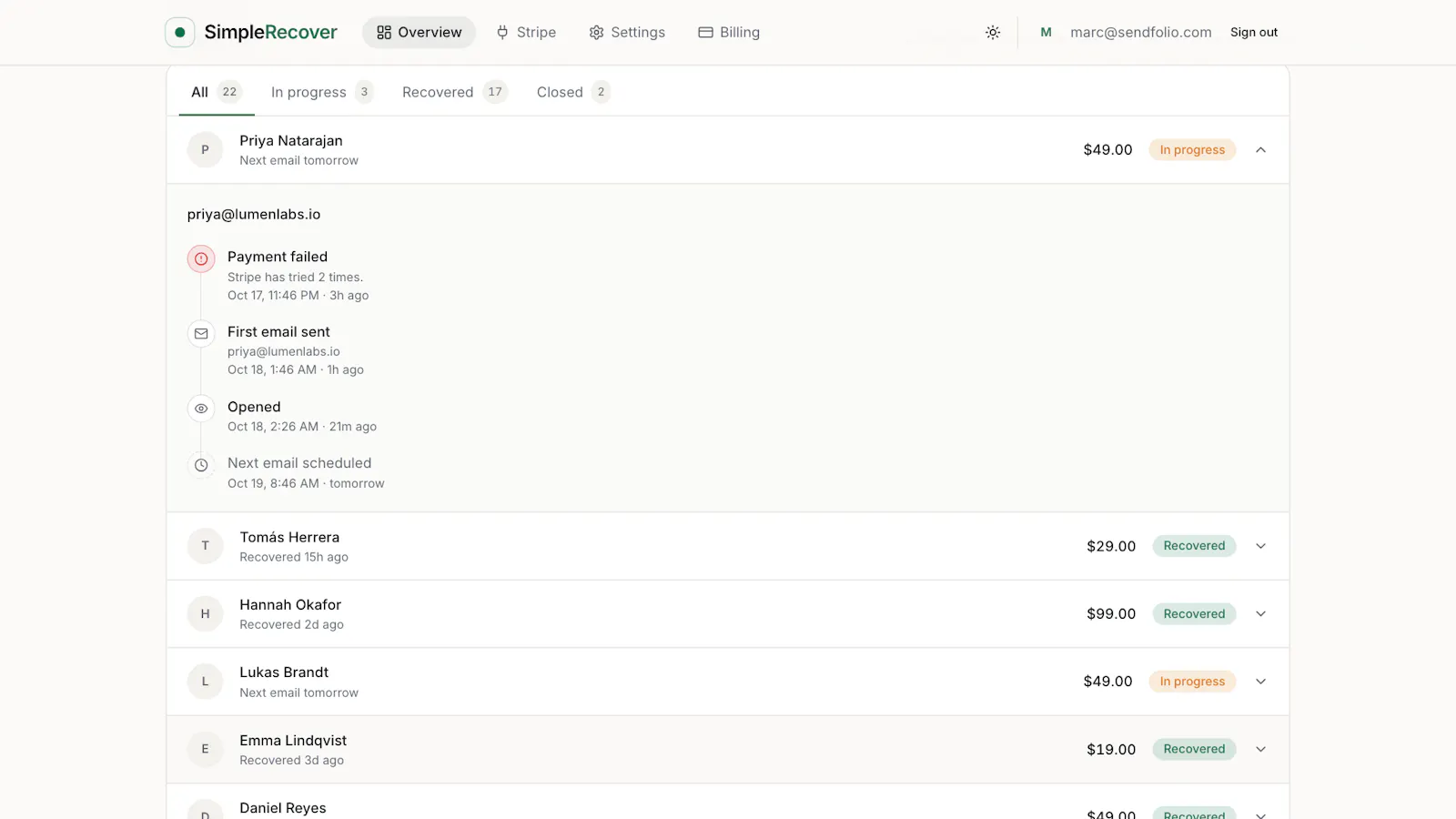Click the 'Stripe has tried 2 times.' text

295,278
